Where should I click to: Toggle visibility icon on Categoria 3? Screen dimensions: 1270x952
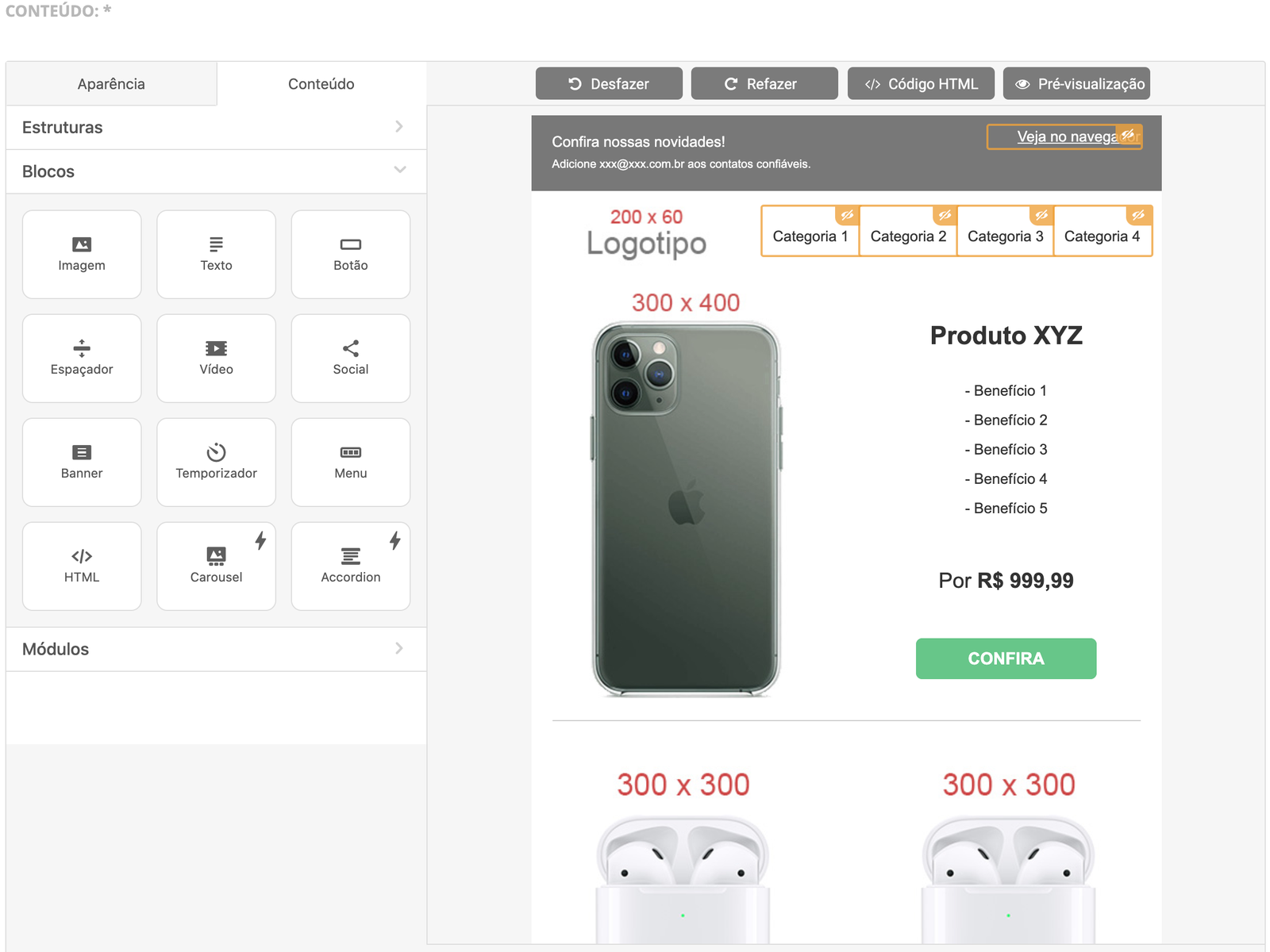[1041, 215]
